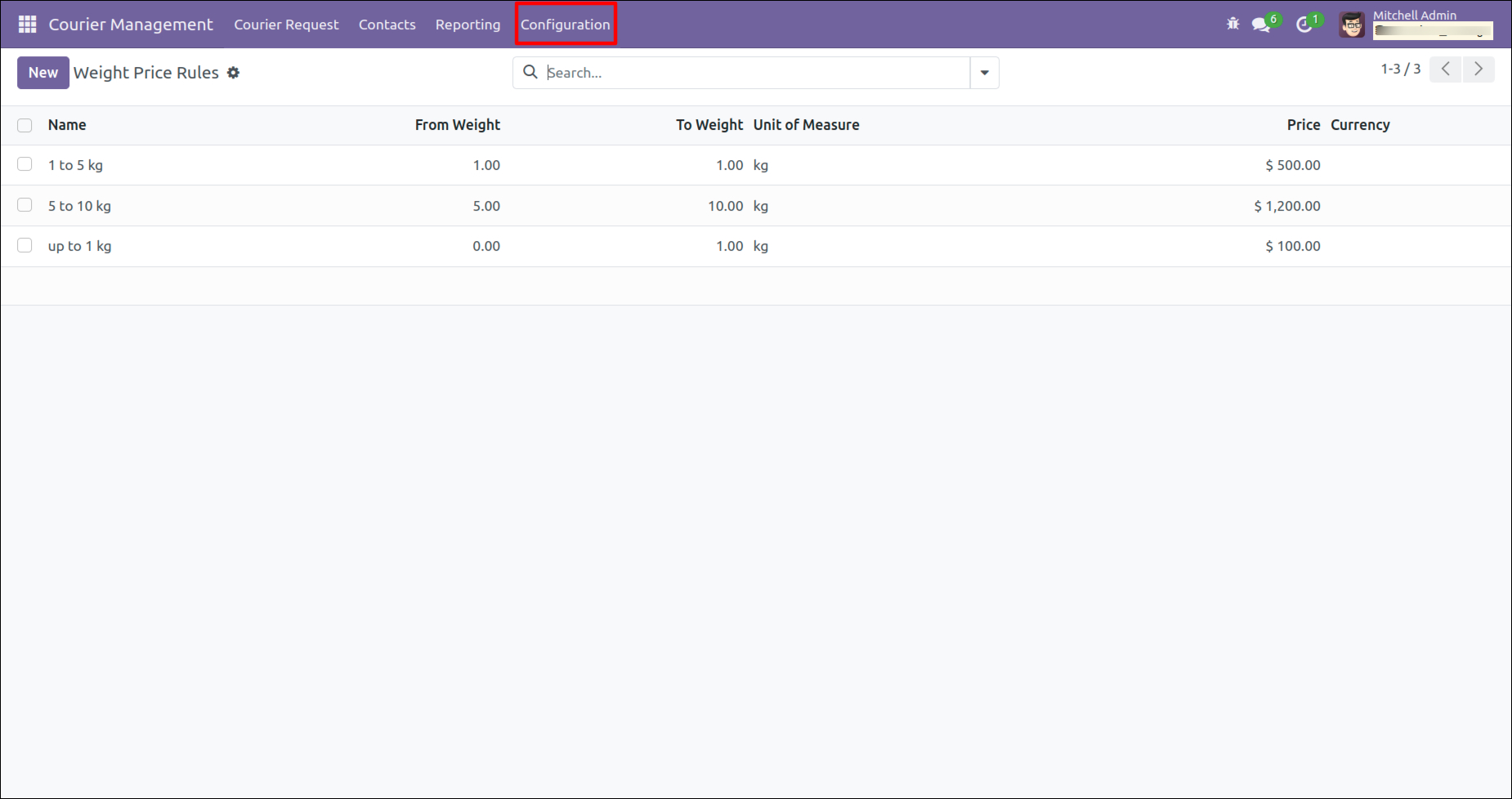Click Courier Management app title
The width and height of the screenshot is (1512, 799).
(131, 25)
